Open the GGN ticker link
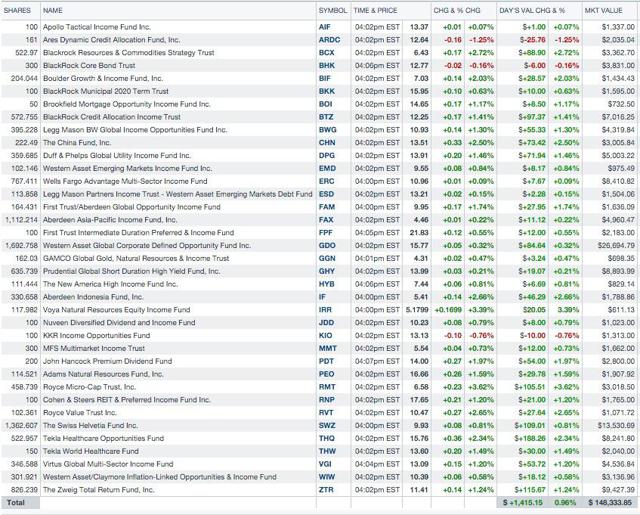640x515 pixels. pos(327,258)
